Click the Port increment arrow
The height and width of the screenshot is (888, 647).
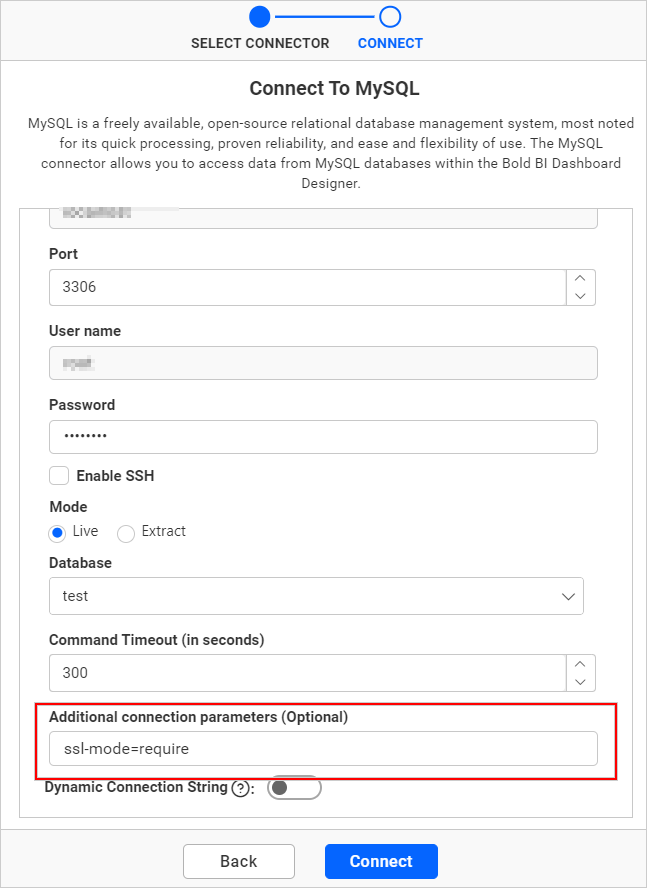pyautogui.click(x=580, y=280)
